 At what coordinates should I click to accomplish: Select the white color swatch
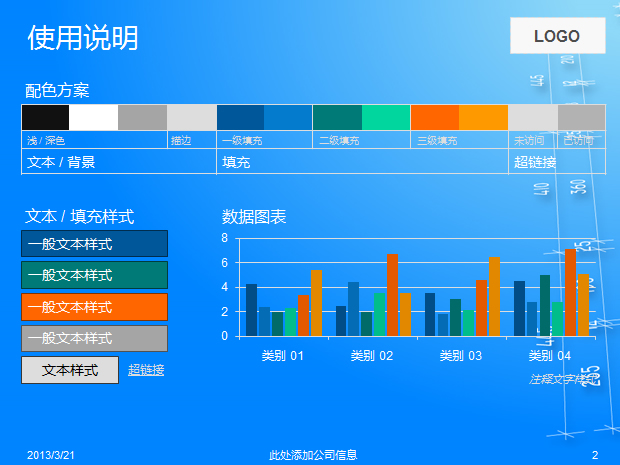pos(94,117)
